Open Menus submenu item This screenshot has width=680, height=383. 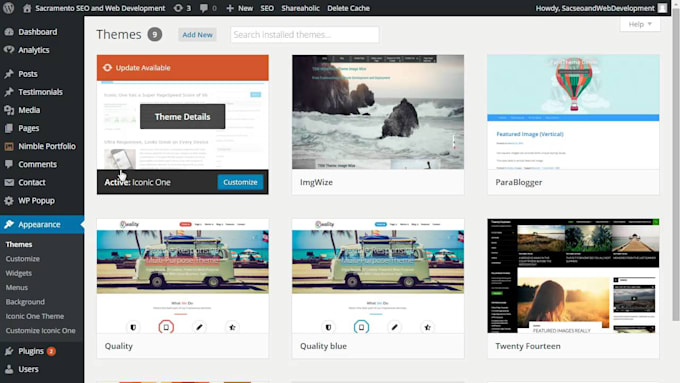pos(16,288)
